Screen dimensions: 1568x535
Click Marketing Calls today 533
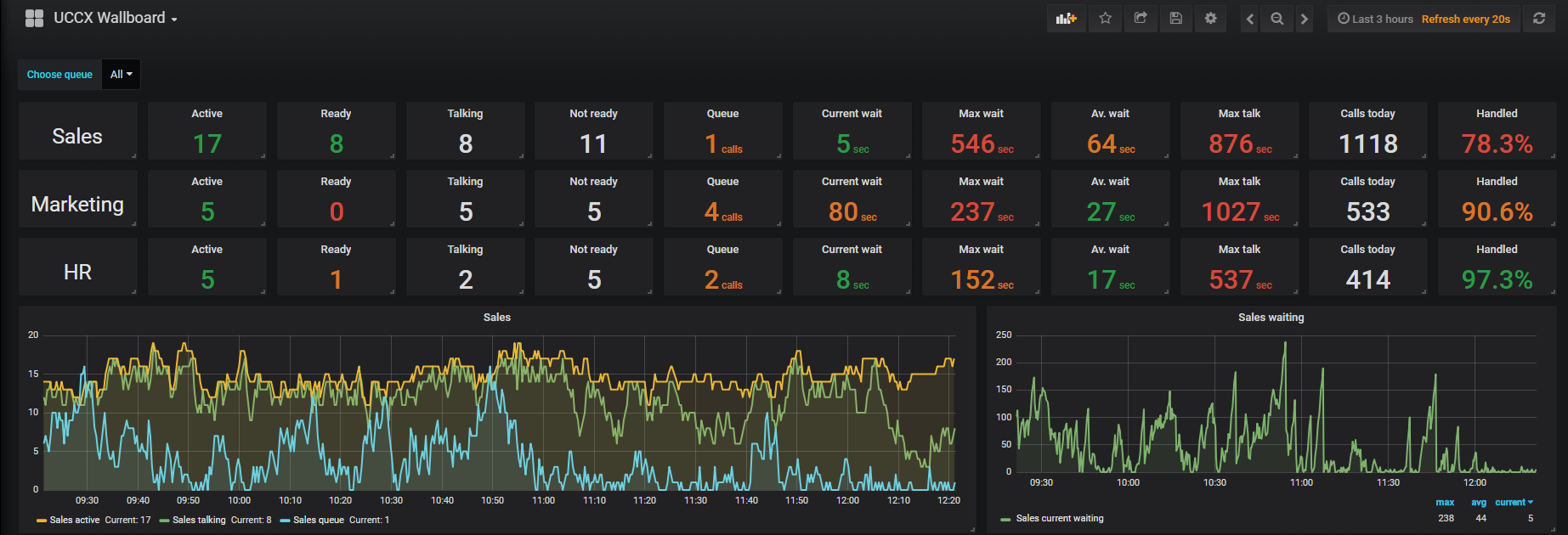click(1368, 211)
